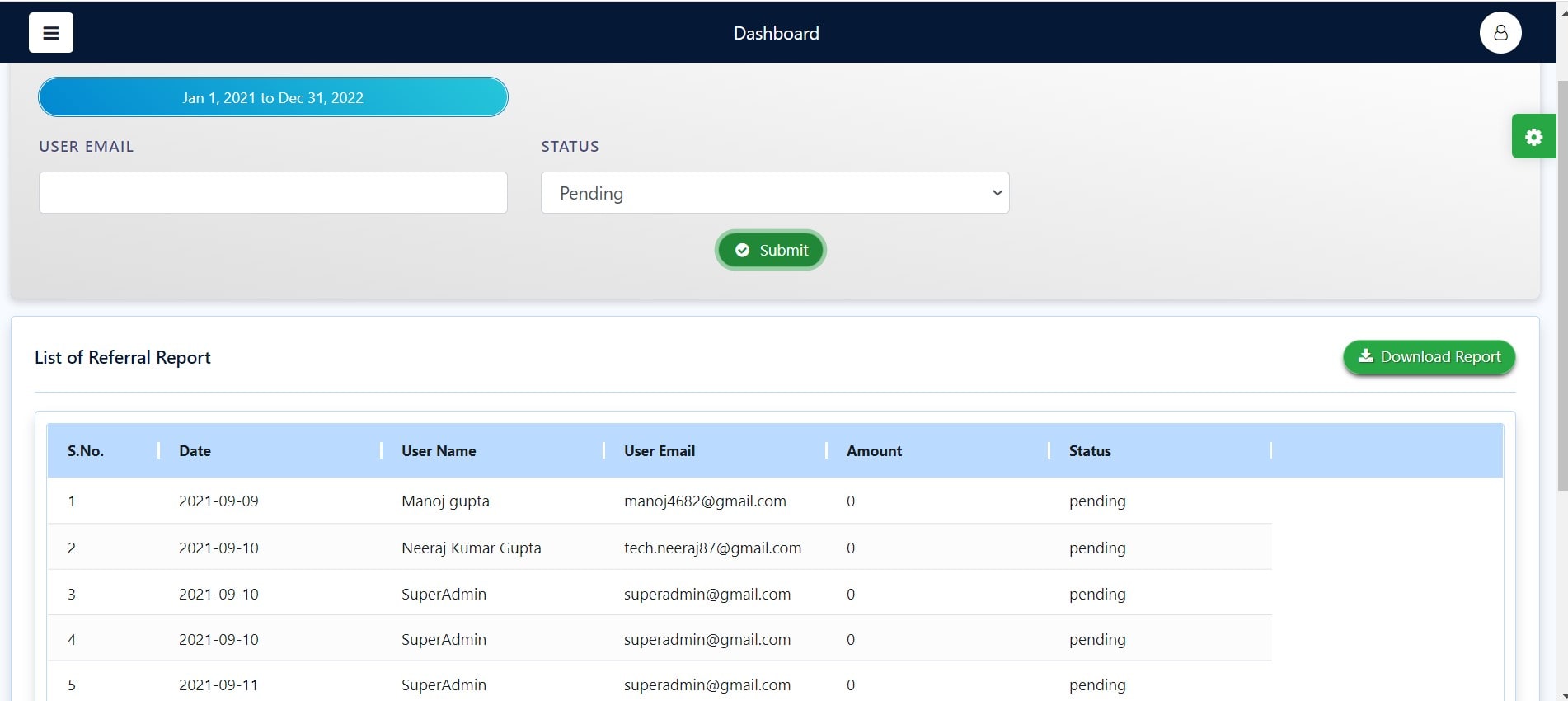Submit the filter form
The width and height of the screenshot is (1568, 701).
pyautogui.click(x=771, y=250)
